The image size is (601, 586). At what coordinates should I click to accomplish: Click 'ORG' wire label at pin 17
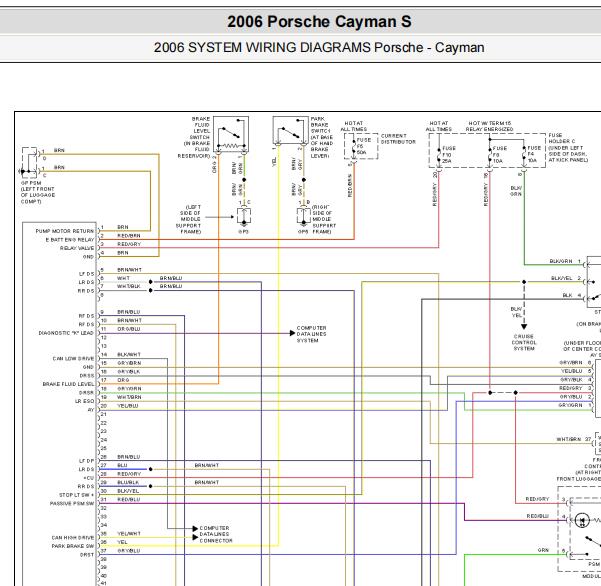point(123,380)
